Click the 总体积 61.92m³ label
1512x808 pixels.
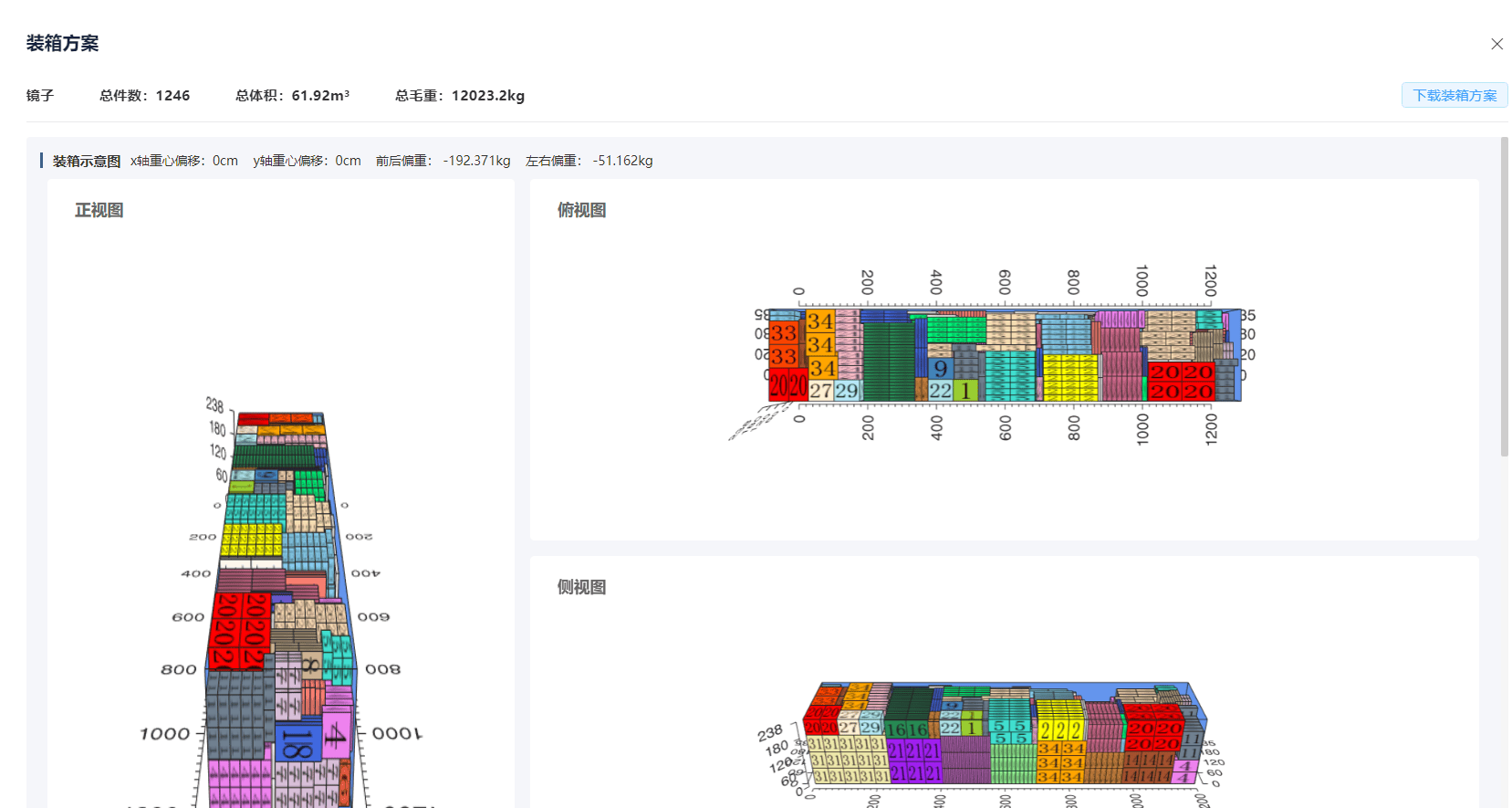coord(292,96)
